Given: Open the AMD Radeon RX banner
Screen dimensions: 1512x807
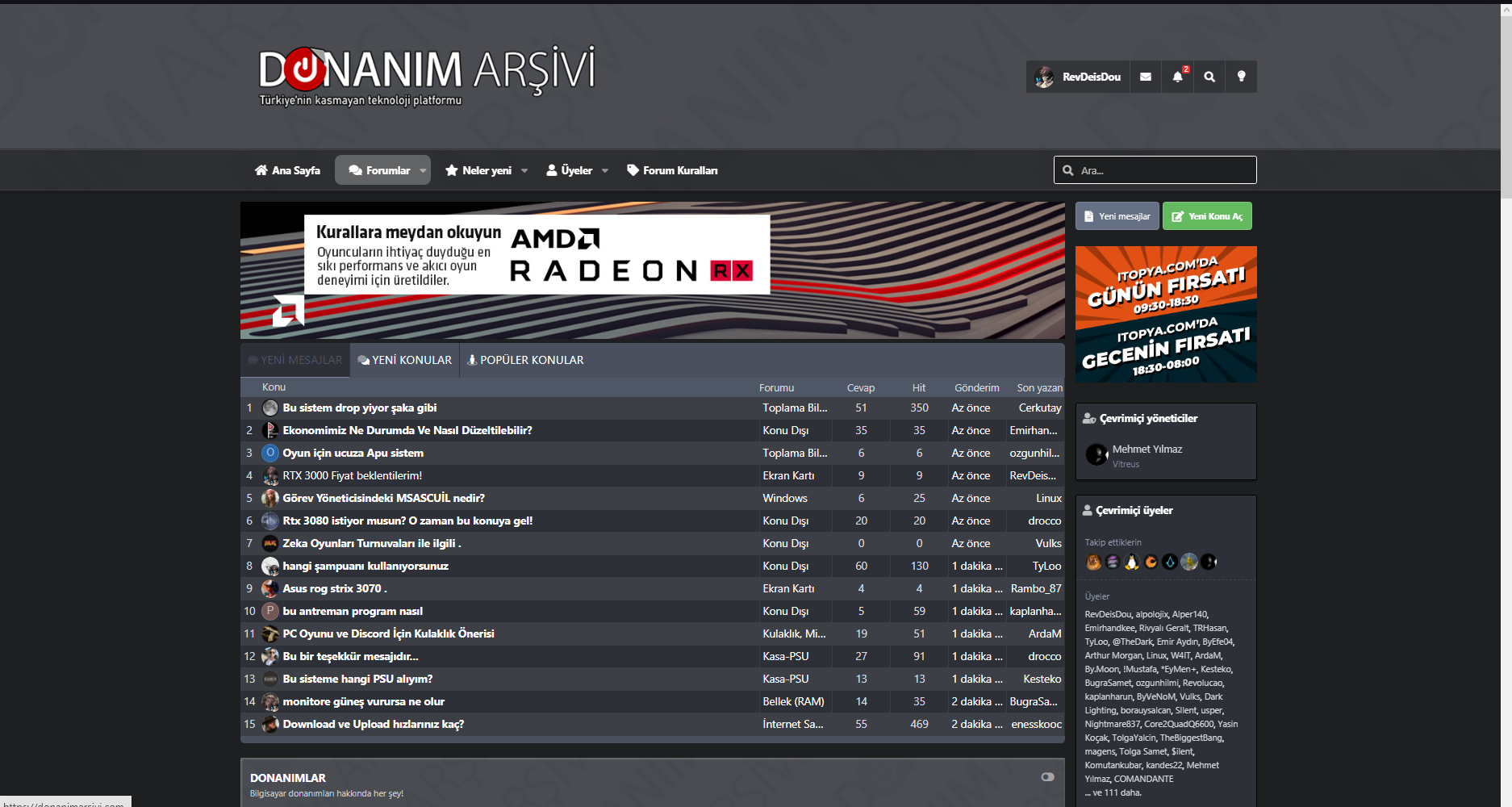Looking at the screenshot, I should tap(652, 270).
